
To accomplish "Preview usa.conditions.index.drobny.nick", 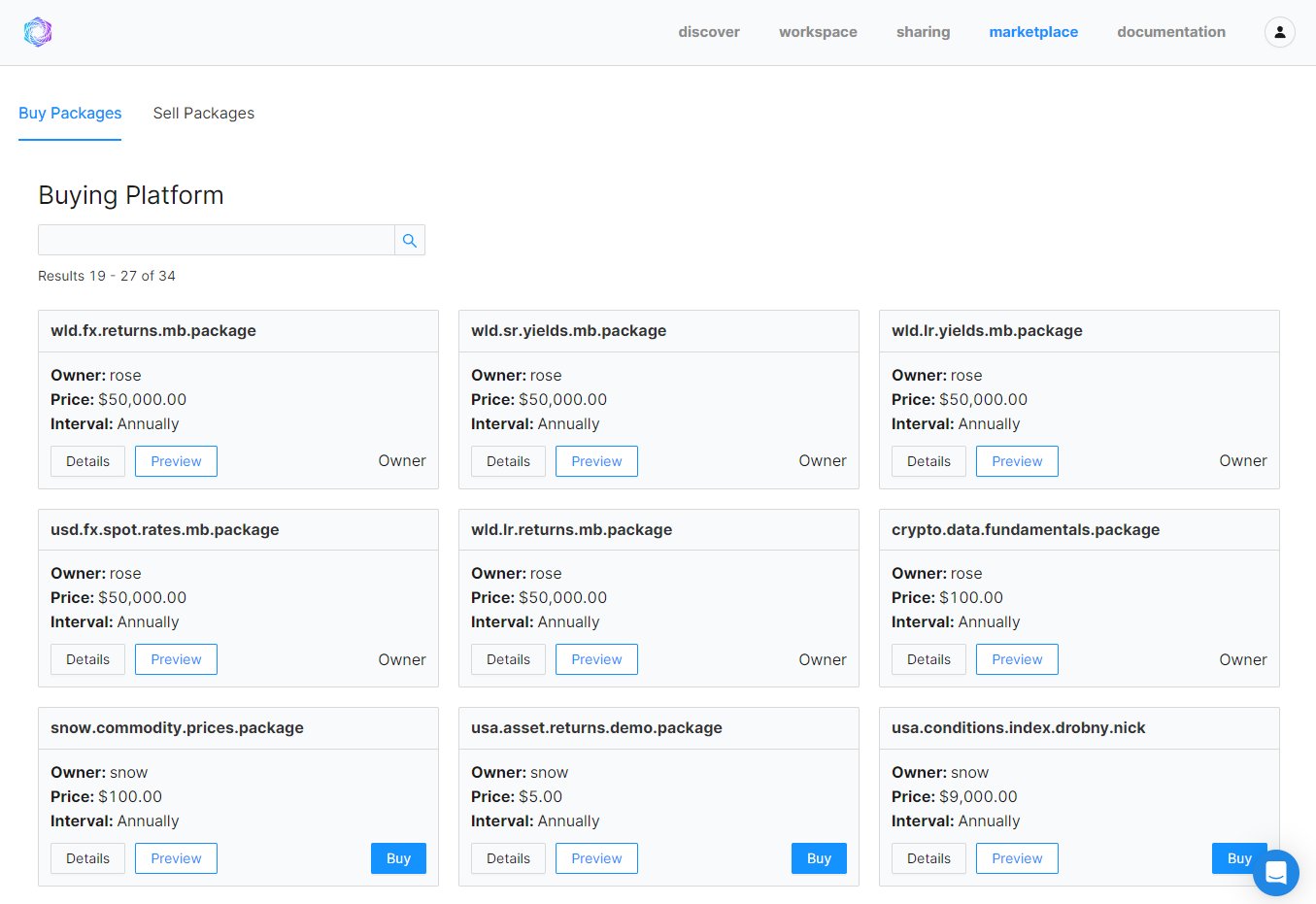I will click(1017, 858).
